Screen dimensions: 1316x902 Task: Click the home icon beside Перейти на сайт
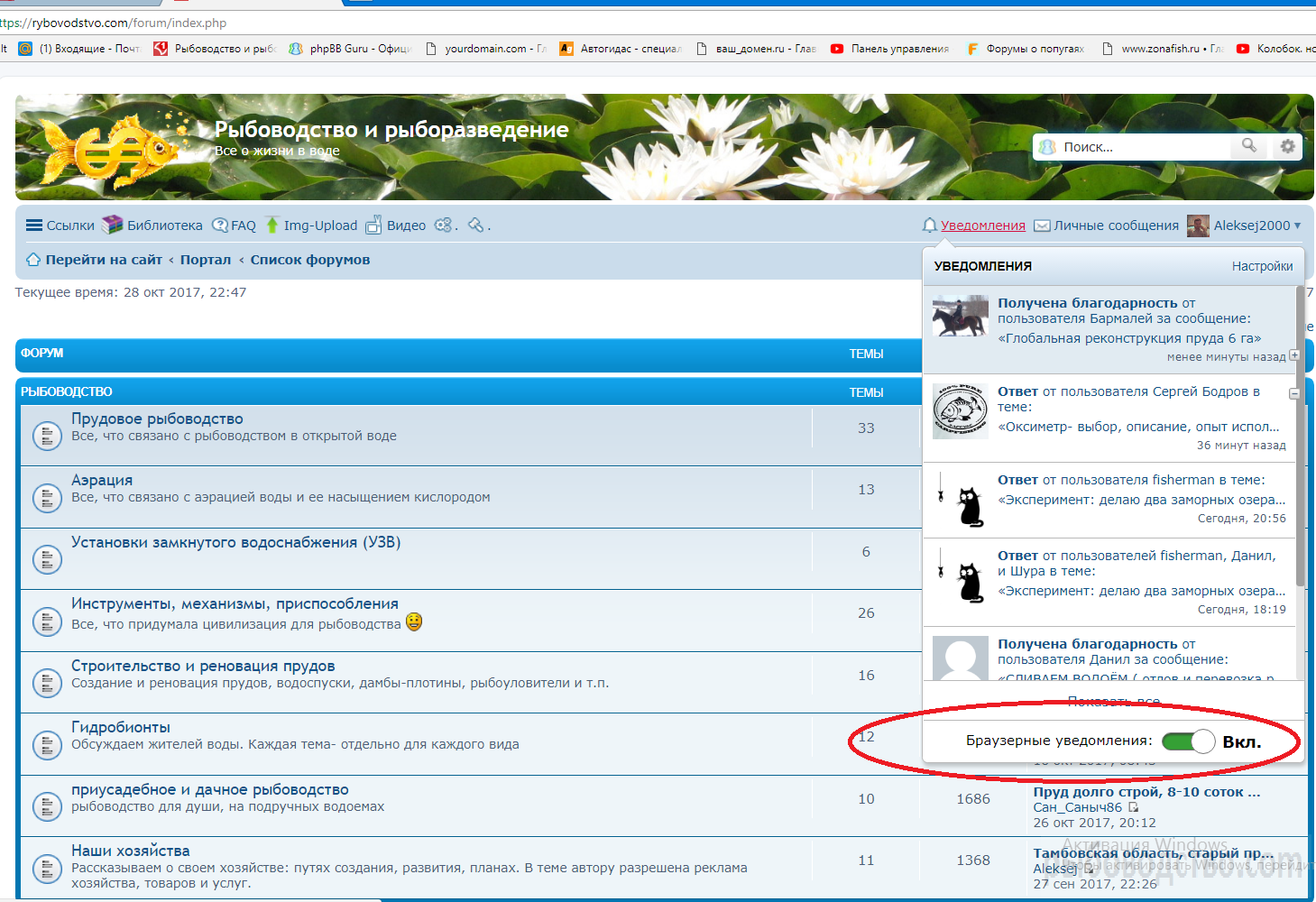[x=33, y=260]
